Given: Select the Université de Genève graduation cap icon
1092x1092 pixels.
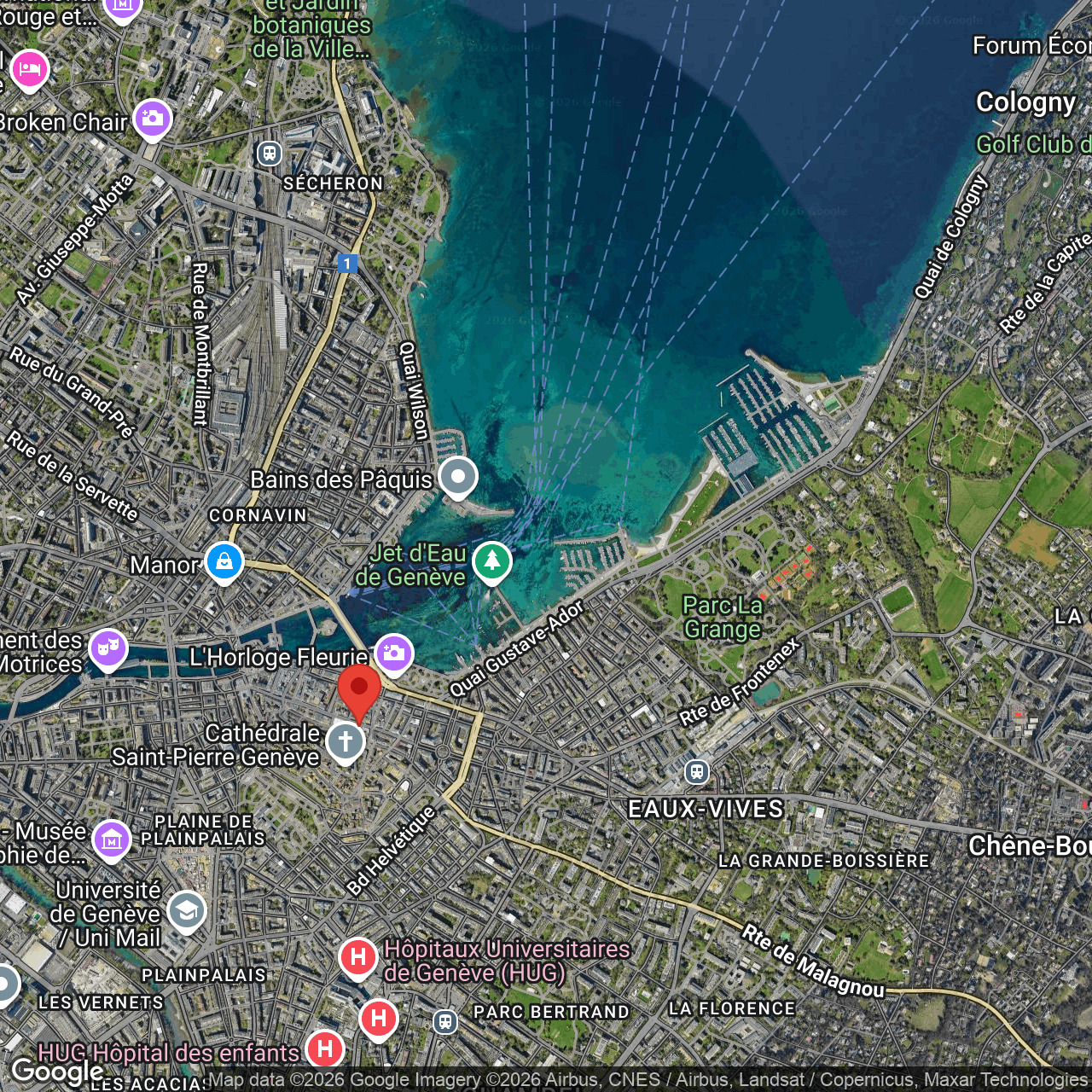Looking at the screenshot, I should coord(186,910).
